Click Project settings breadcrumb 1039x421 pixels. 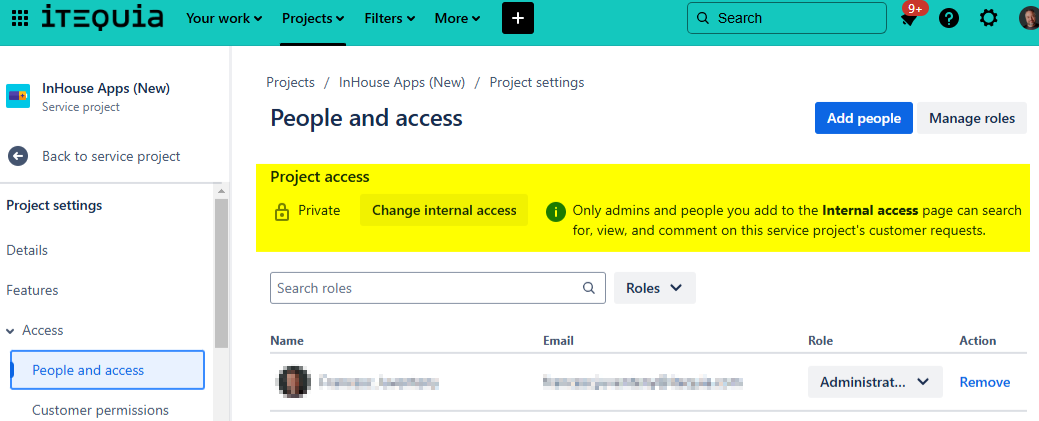pos(537,83)
